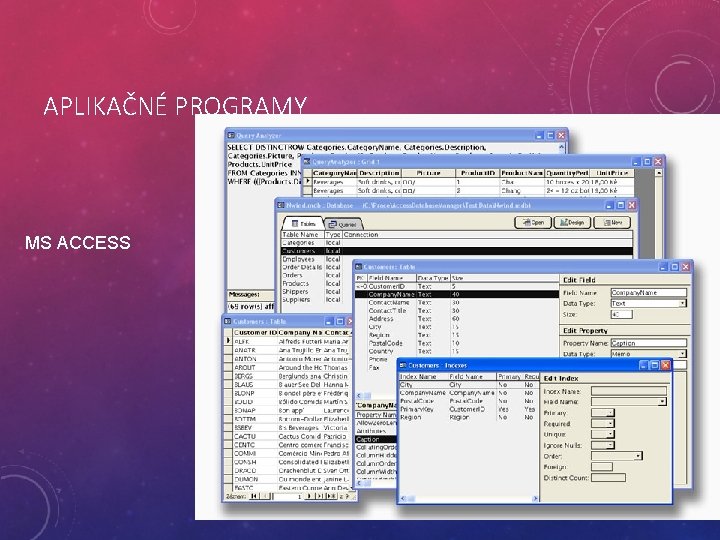
Task: Open the Order dropdown in Edit Index
Action: [638, 456]
